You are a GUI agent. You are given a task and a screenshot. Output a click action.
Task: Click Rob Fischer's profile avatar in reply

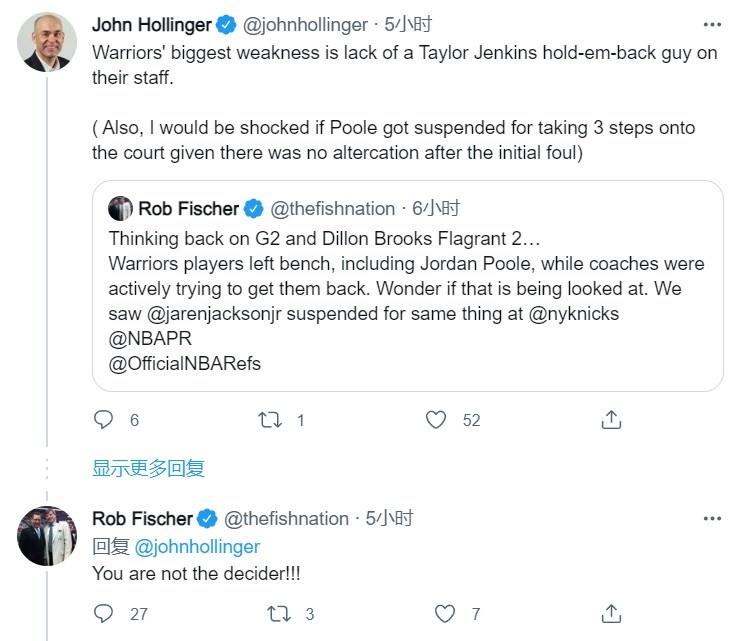pos(47,536)
